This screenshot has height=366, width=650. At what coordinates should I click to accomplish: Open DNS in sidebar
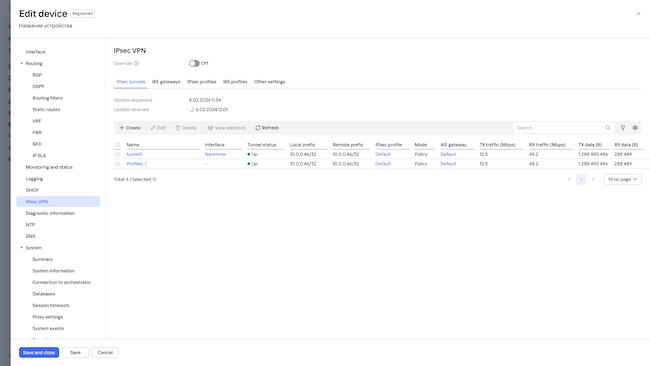[30, 236]
